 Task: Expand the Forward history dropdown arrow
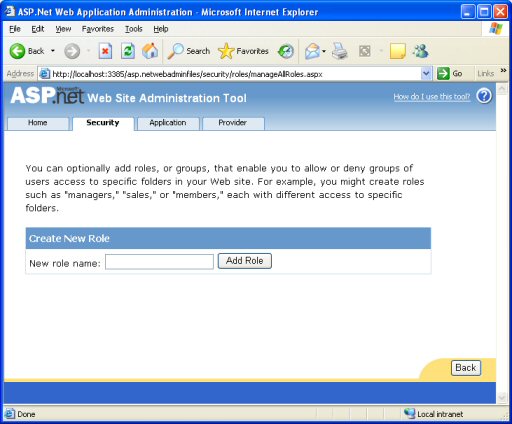click(x=89, y=51)
